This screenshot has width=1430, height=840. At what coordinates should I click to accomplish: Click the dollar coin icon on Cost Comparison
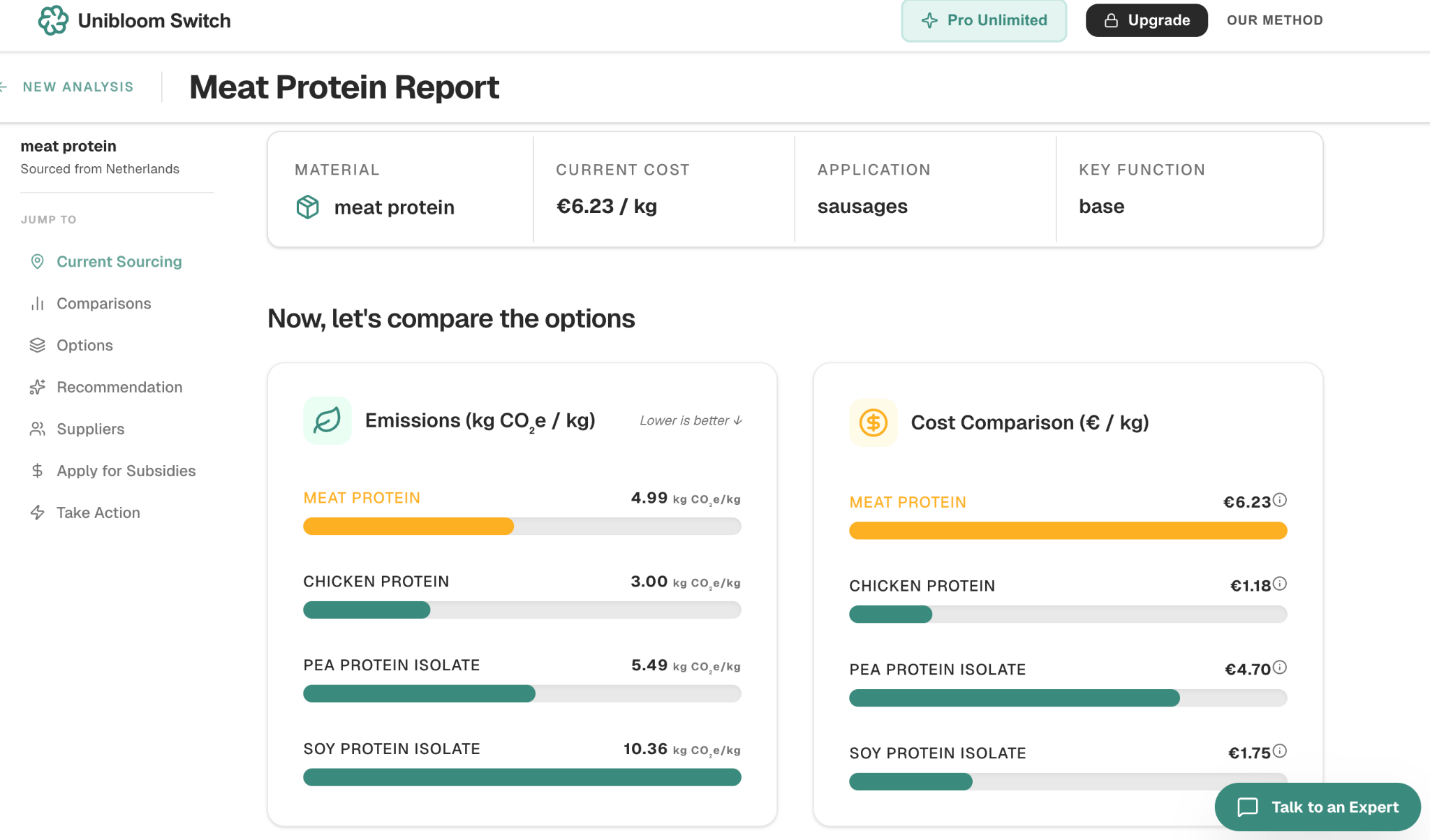pyautogui.click(x=873, y=422)
